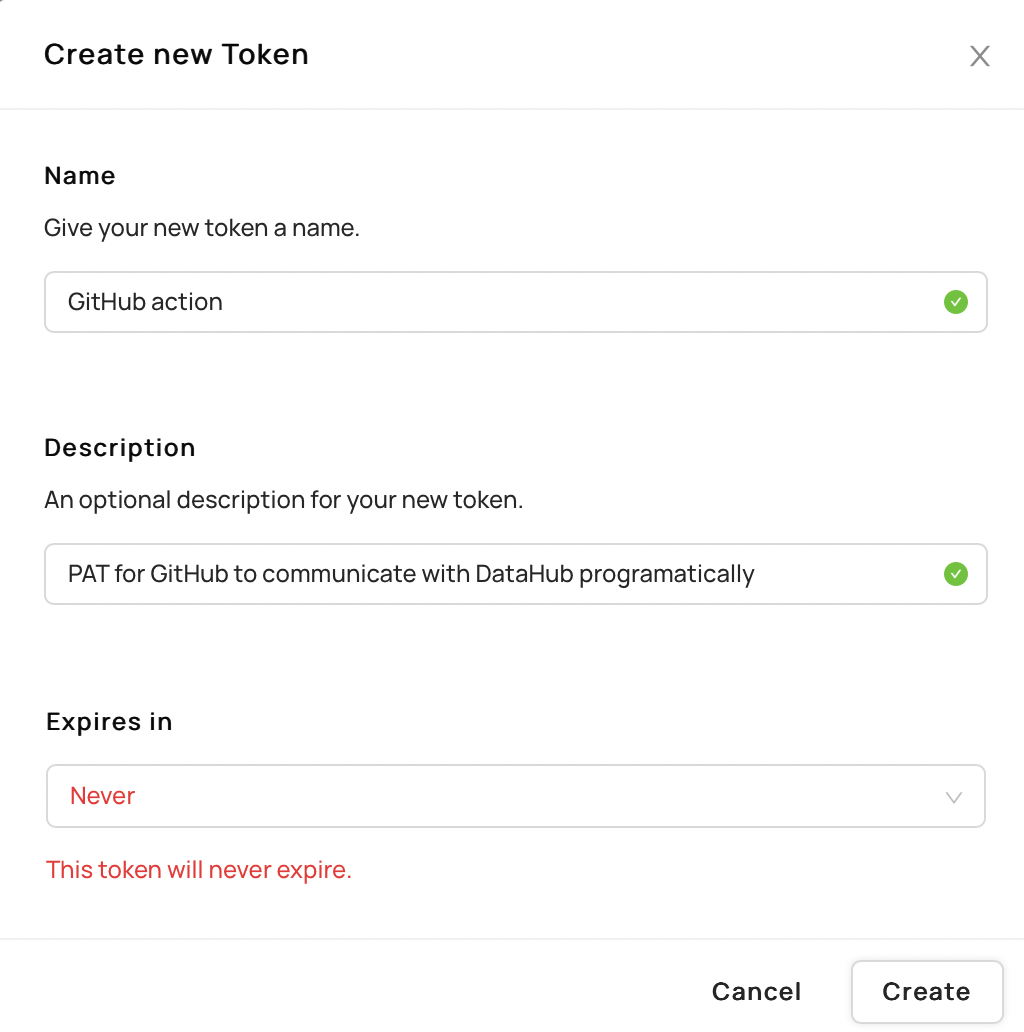Cancel the token creation
The image size is (1024, 1032).
click(756, 991)
